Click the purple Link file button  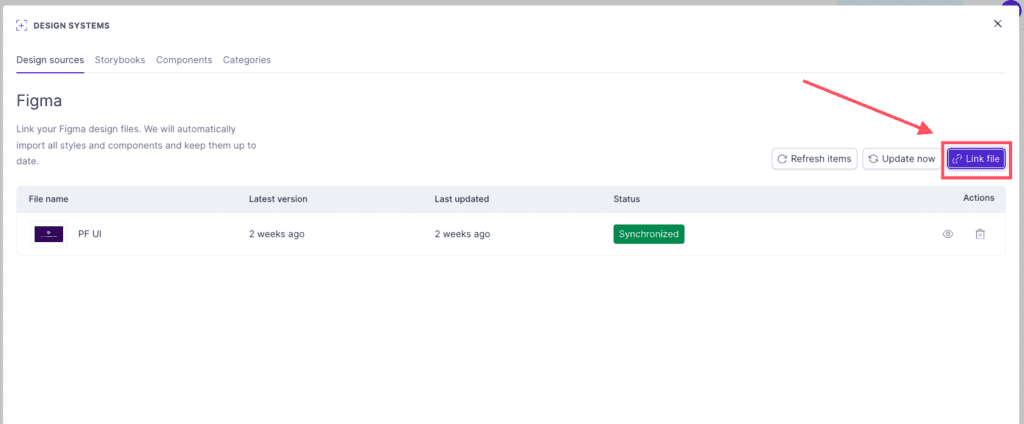click(x=976, y=159)
